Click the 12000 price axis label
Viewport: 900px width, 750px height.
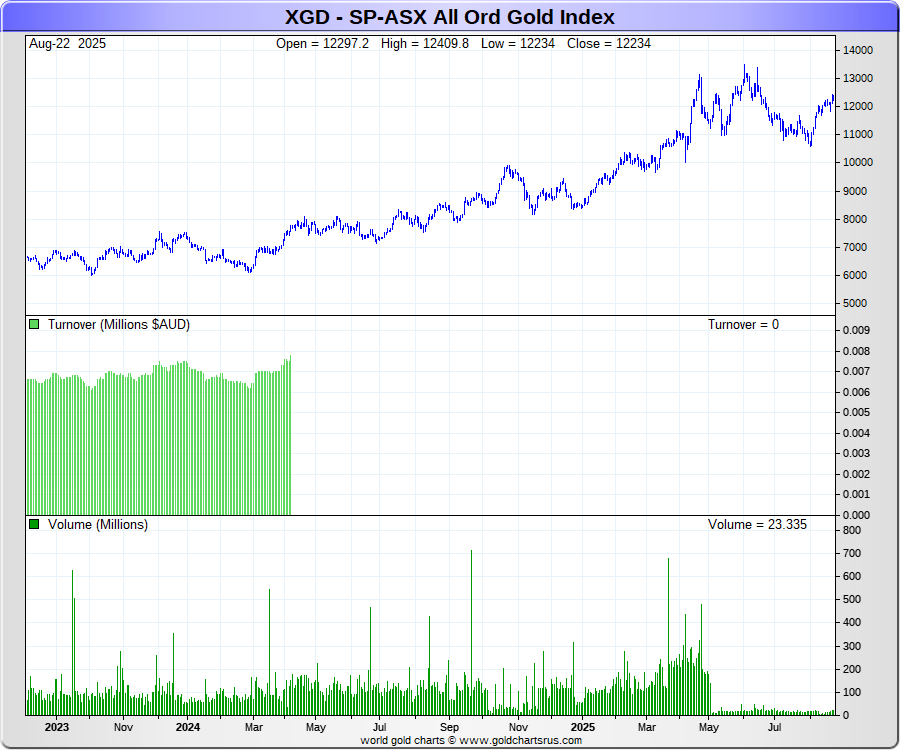pyautogui.click(x=858, y=107)
